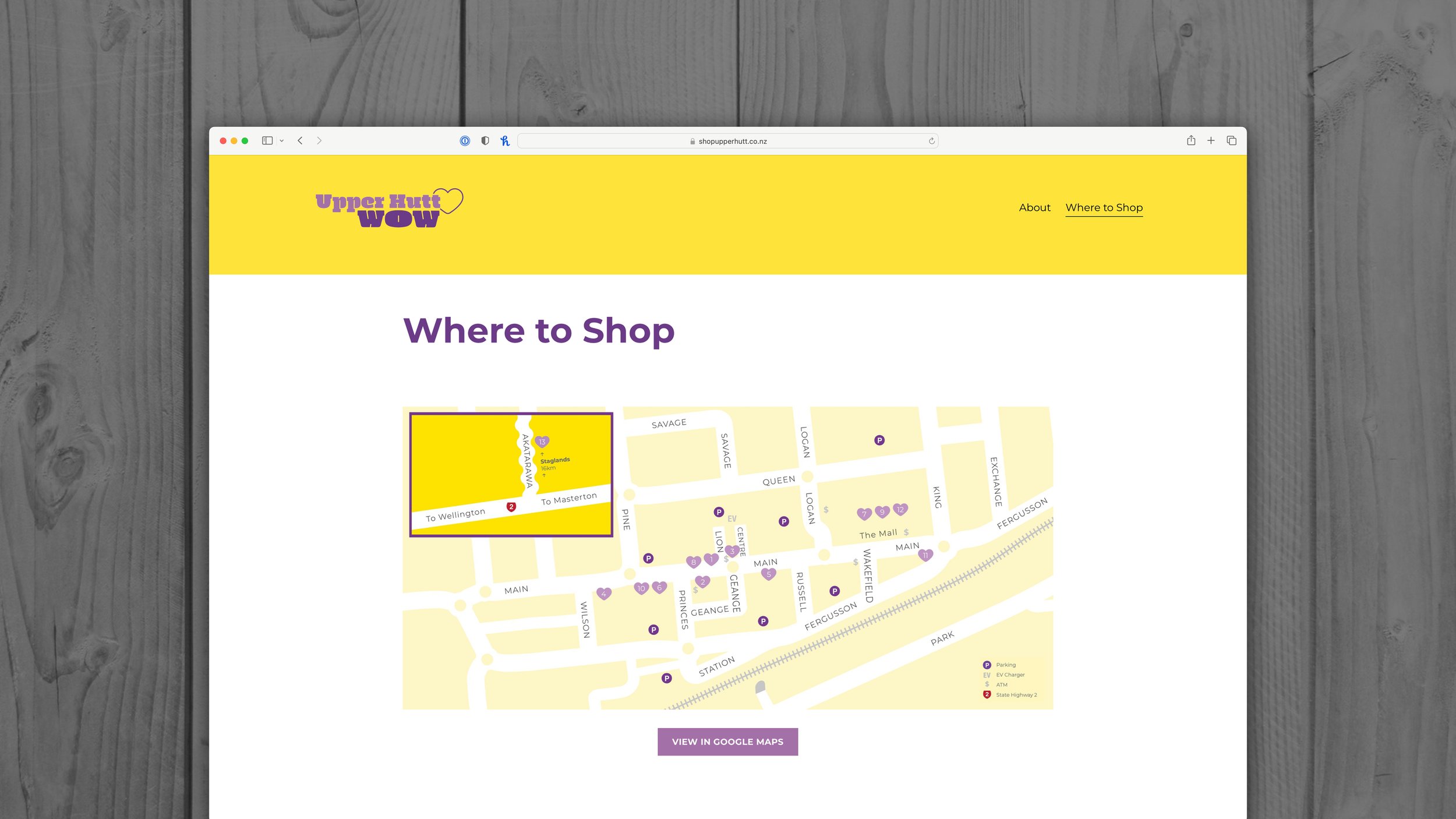Toggle the Safari sidebar button

[x=267, y=140]
